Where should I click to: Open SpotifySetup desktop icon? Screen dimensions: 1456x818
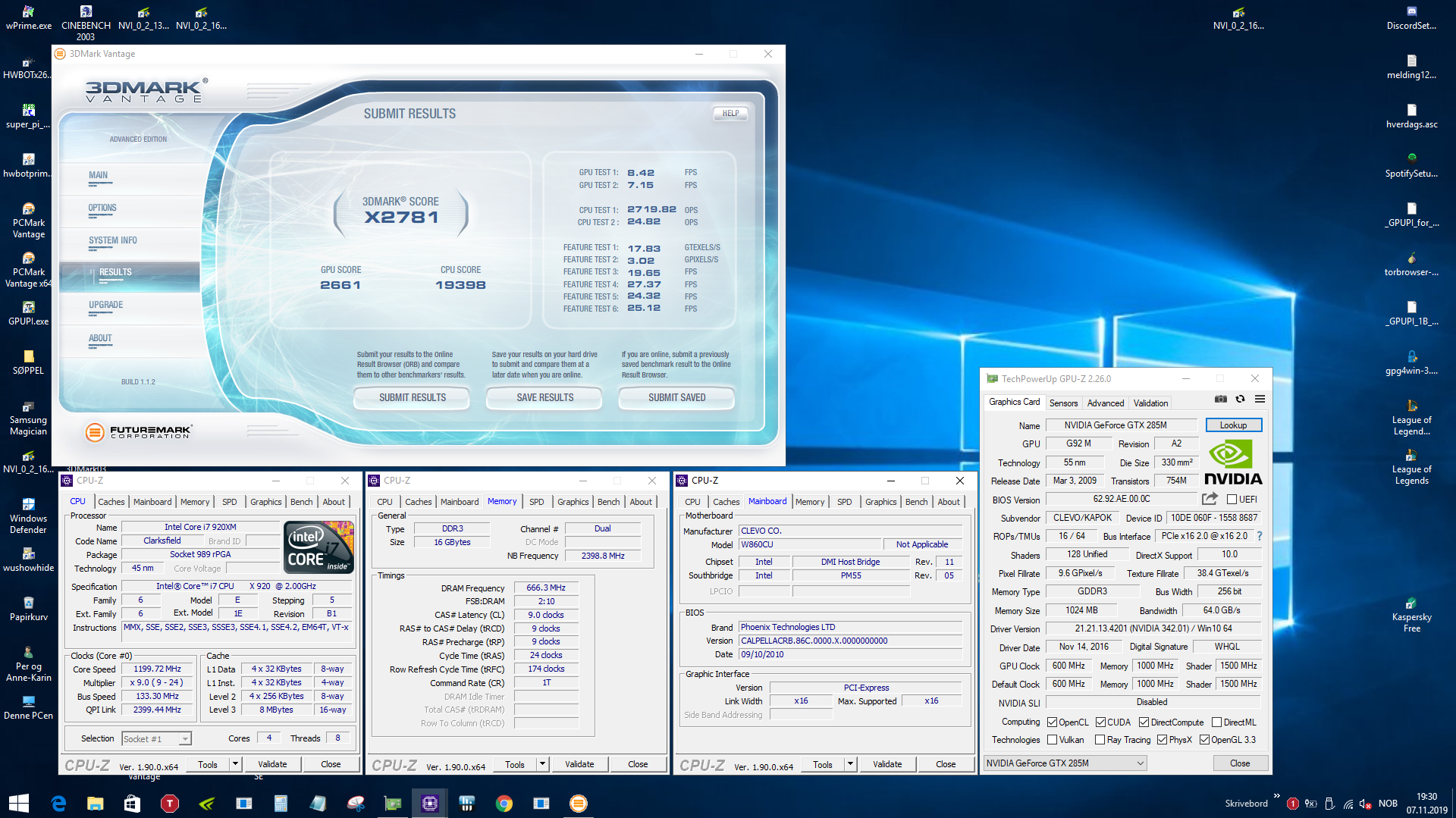[x=1411, y=165]
